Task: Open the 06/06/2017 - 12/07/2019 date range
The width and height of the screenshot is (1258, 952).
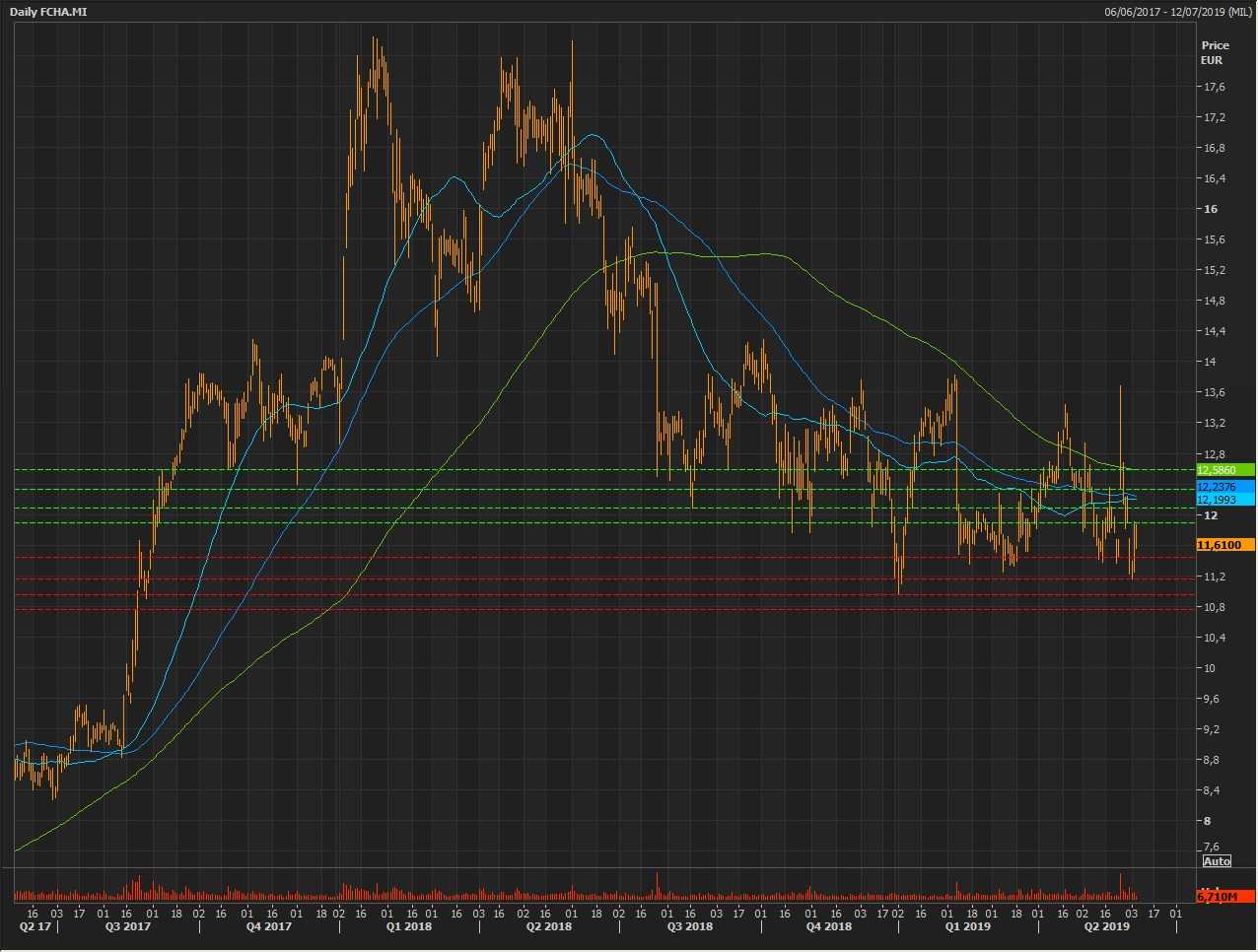Action: [1178, 12]
